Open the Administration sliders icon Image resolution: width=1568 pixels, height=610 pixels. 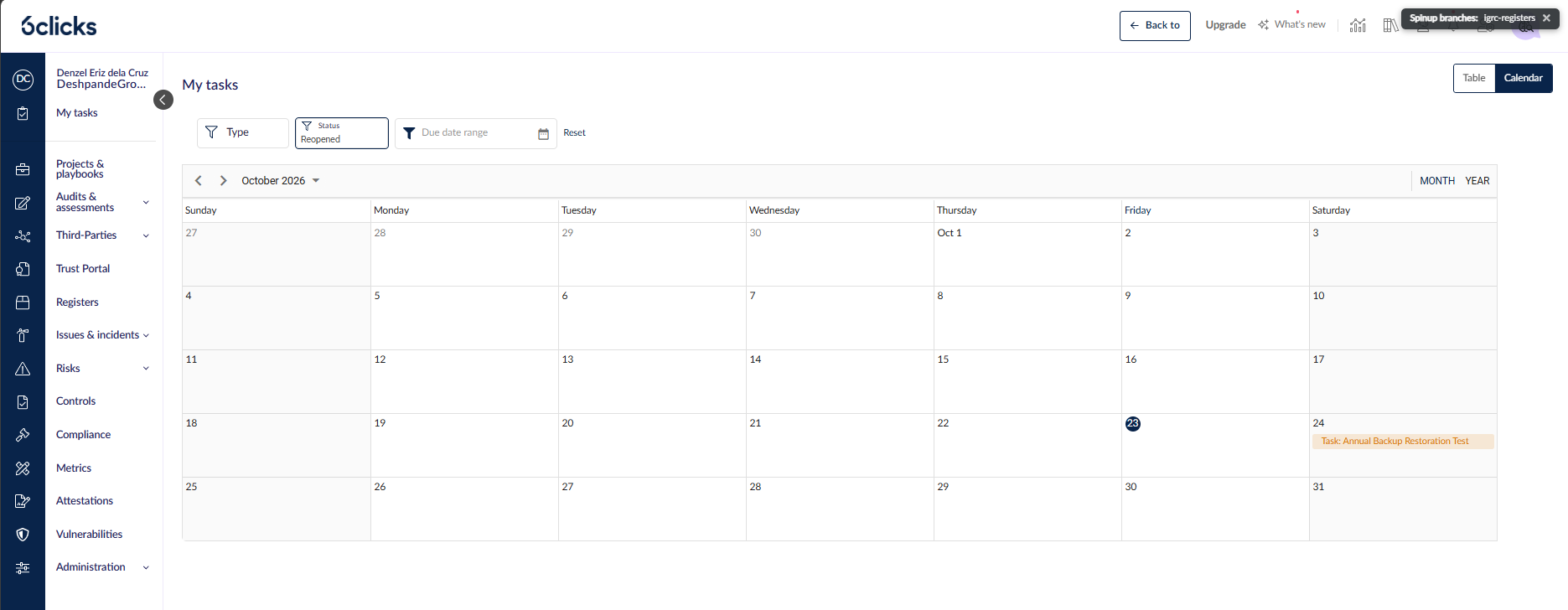coord(23,567)
